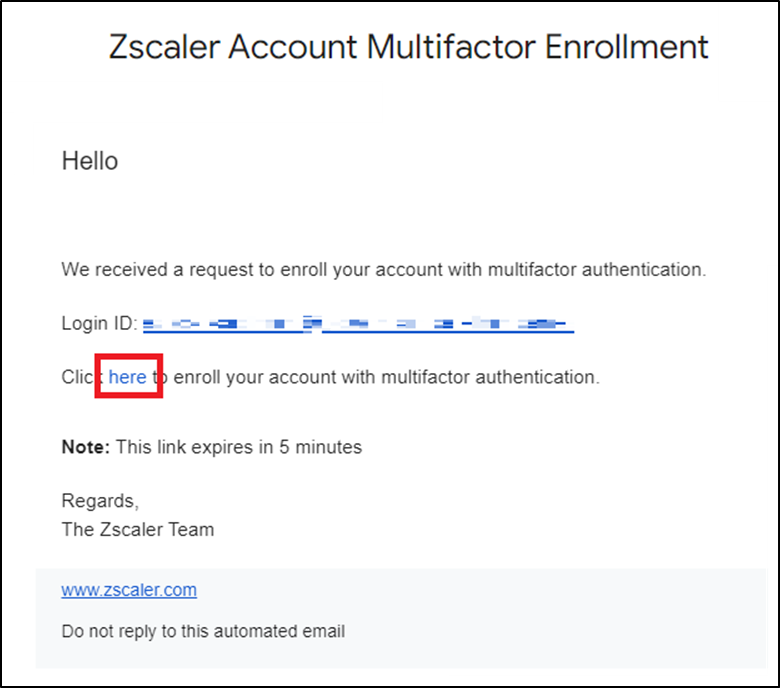Click the blurred Login ID email address
The width and height of the screenshot is (780, 688).
357,324
